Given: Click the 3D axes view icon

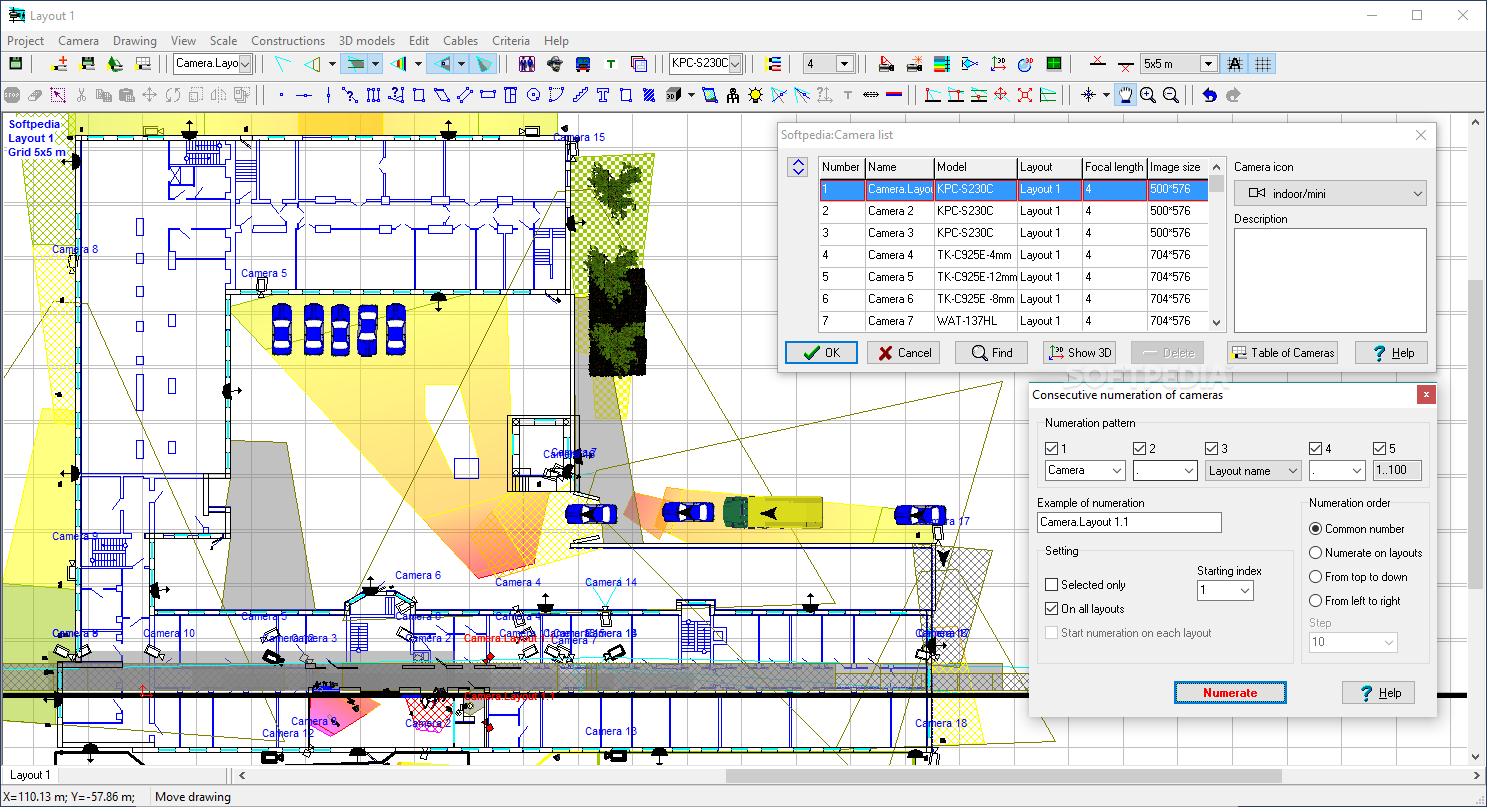Looking at the screenshot, I should click(x=997, y=64).
